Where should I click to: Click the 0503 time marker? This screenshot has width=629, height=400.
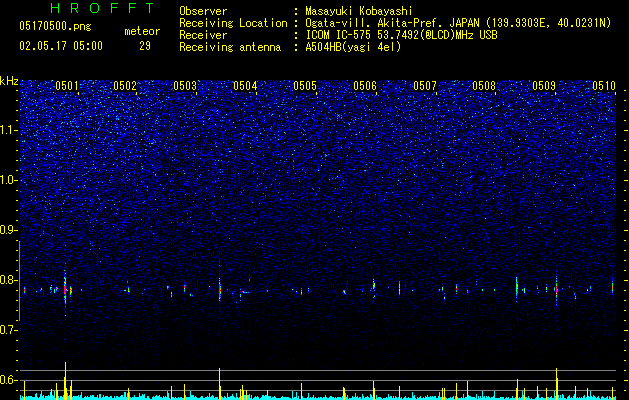click(x=185, y=86)
